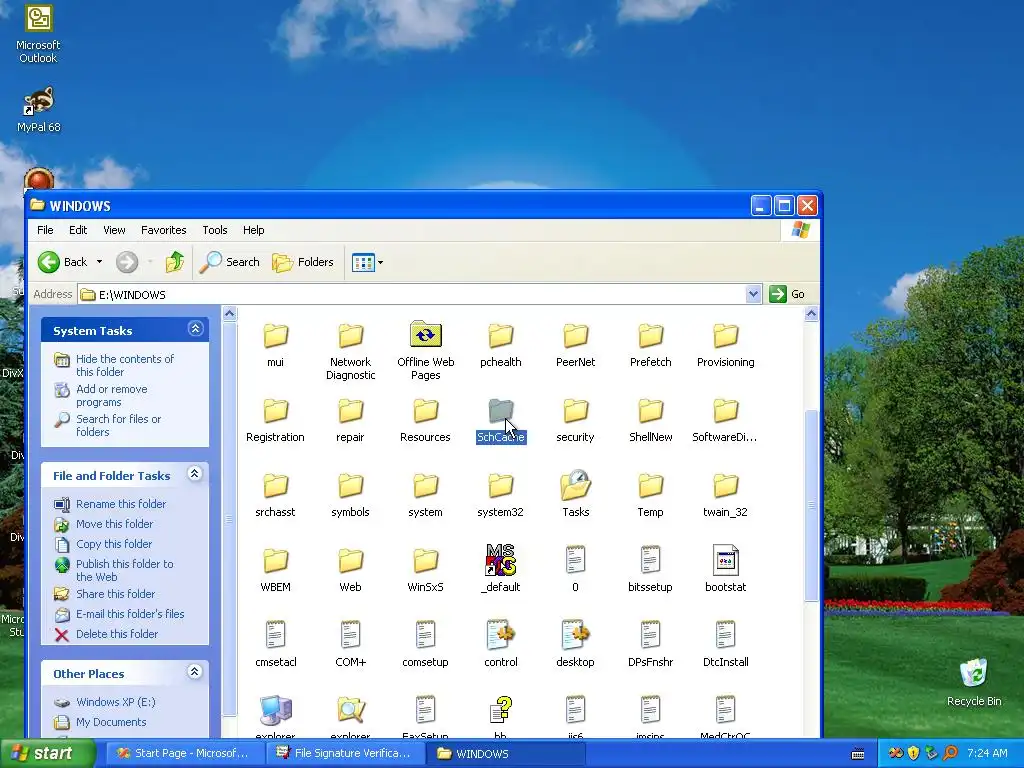Image resolution: width=1024 pixels, height=768 pixels.
Task: Select the pchealth folder
Action: (x=500, y=346)
